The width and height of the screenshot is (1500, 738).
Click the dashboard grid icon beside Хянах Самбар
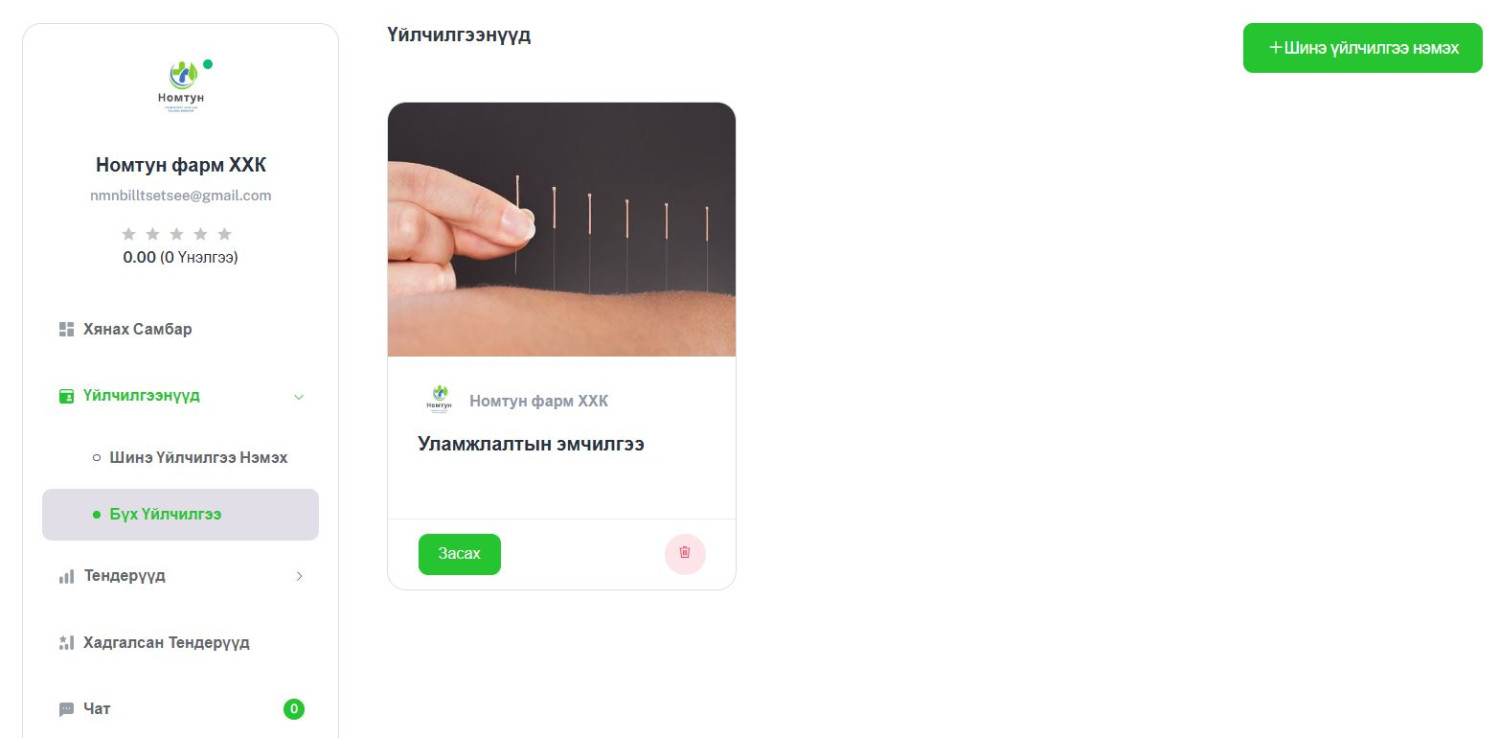[67, 329]
